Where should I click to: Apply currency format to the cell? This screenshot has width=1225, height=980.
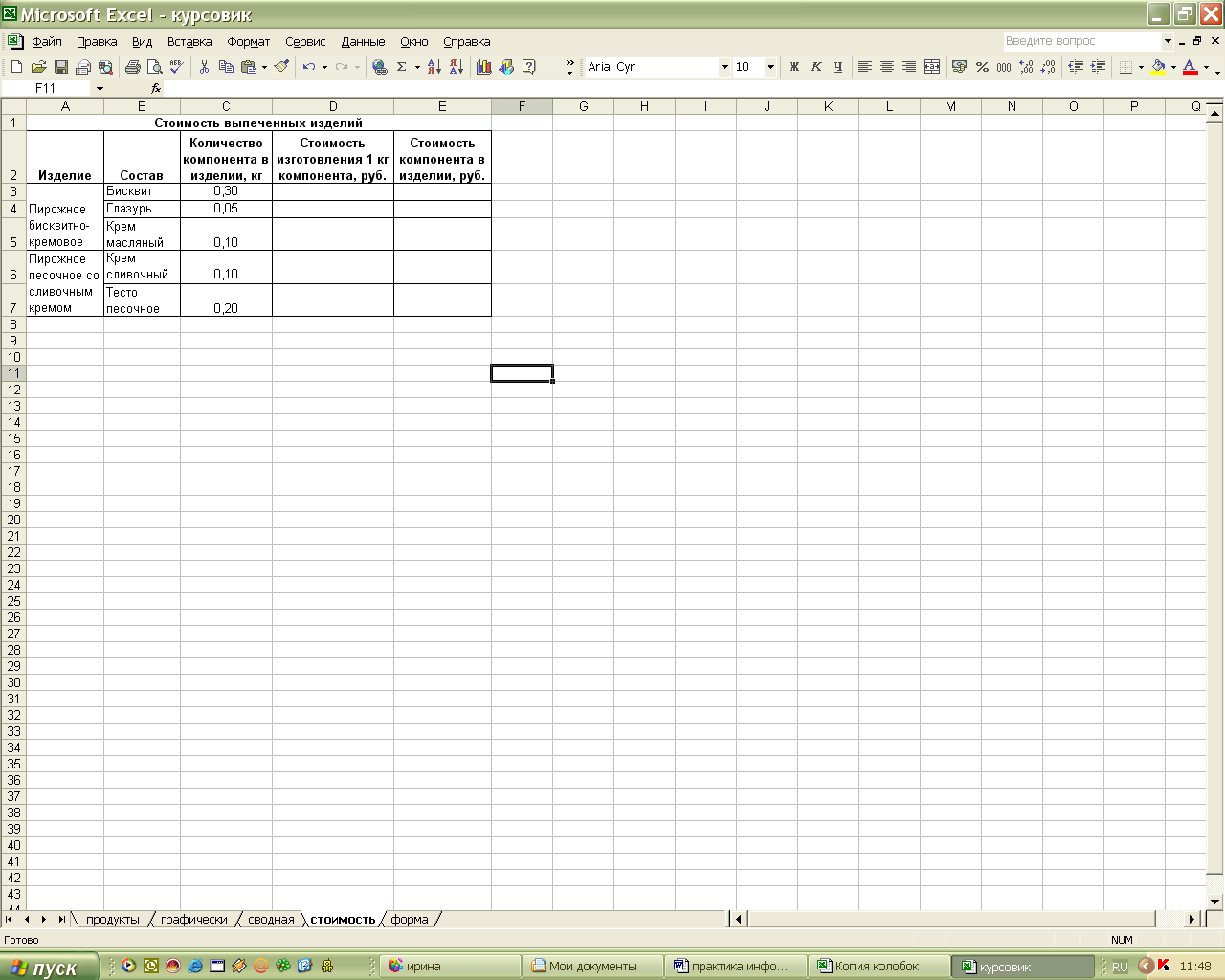(x=959, y=67)
